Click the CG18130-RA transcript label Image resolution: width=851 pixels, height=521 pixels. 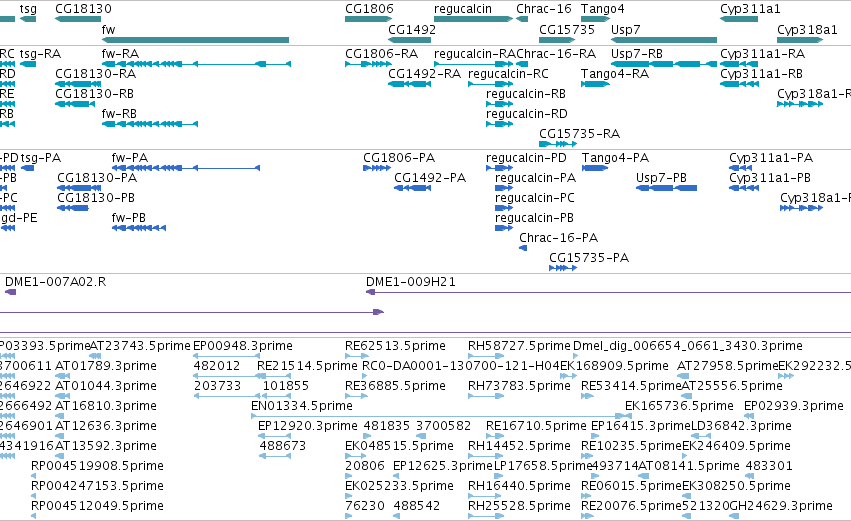pyautogui.click(x=96, y=74)
